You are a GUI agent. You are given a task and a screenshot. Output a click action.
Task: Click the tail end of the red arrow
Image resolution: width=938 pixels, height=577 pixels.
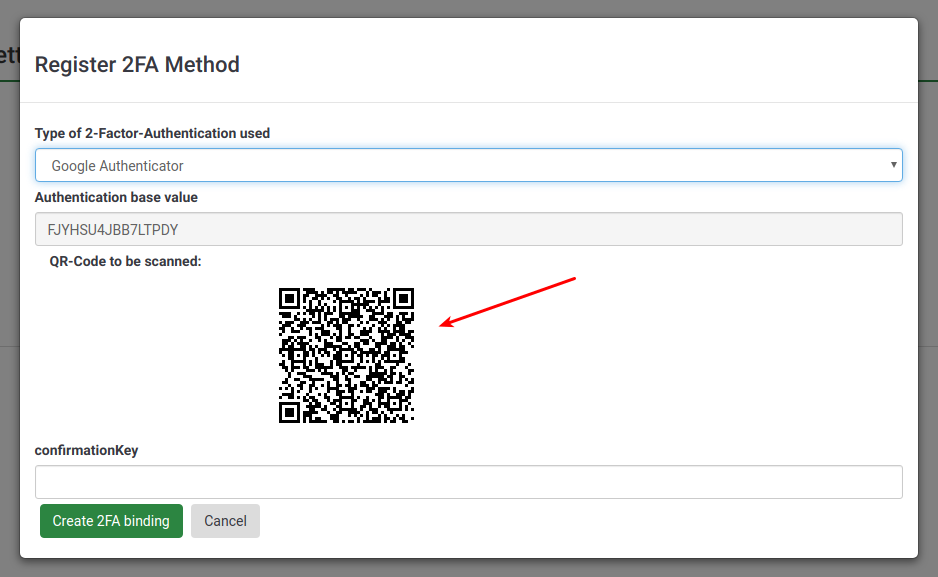pyautogui.click(x=574, y=279)
